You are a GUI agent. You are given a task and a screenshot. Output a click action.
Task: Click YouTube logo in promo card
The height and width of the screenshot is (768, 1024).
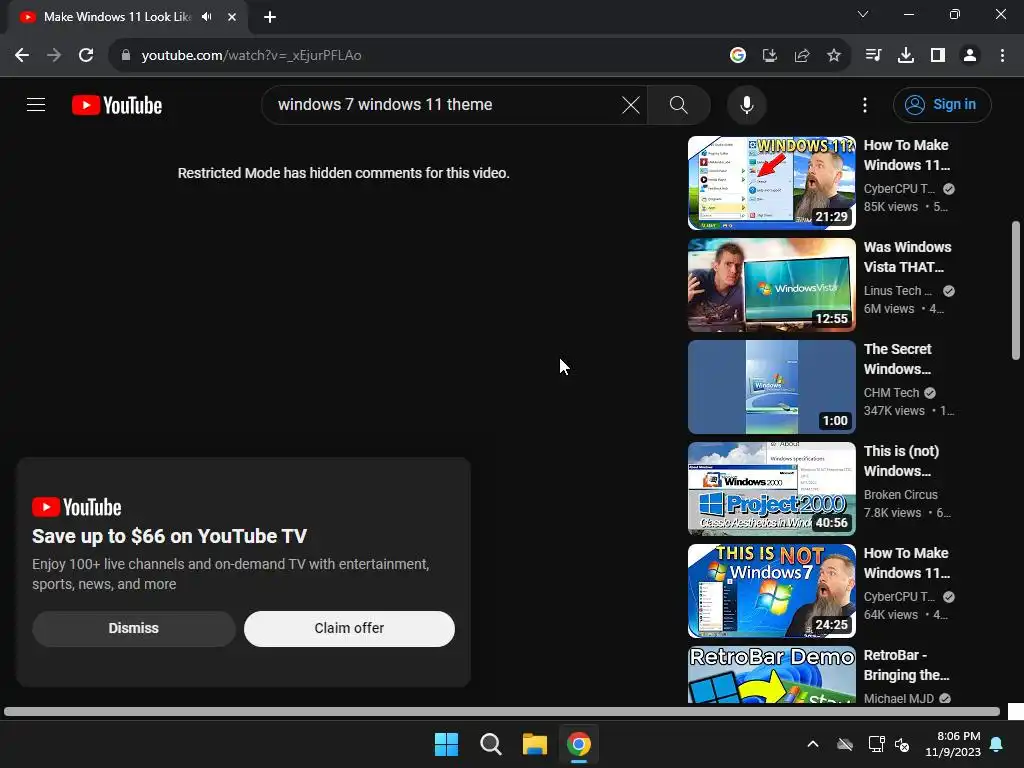point(77,507)
